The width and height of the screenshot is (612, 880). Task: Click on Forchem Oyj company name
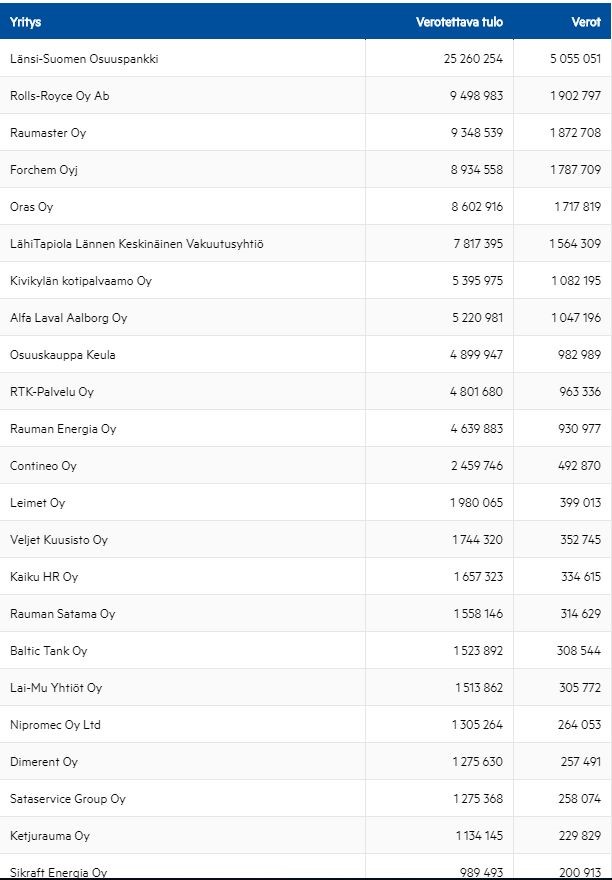click(x=44, y=170)
